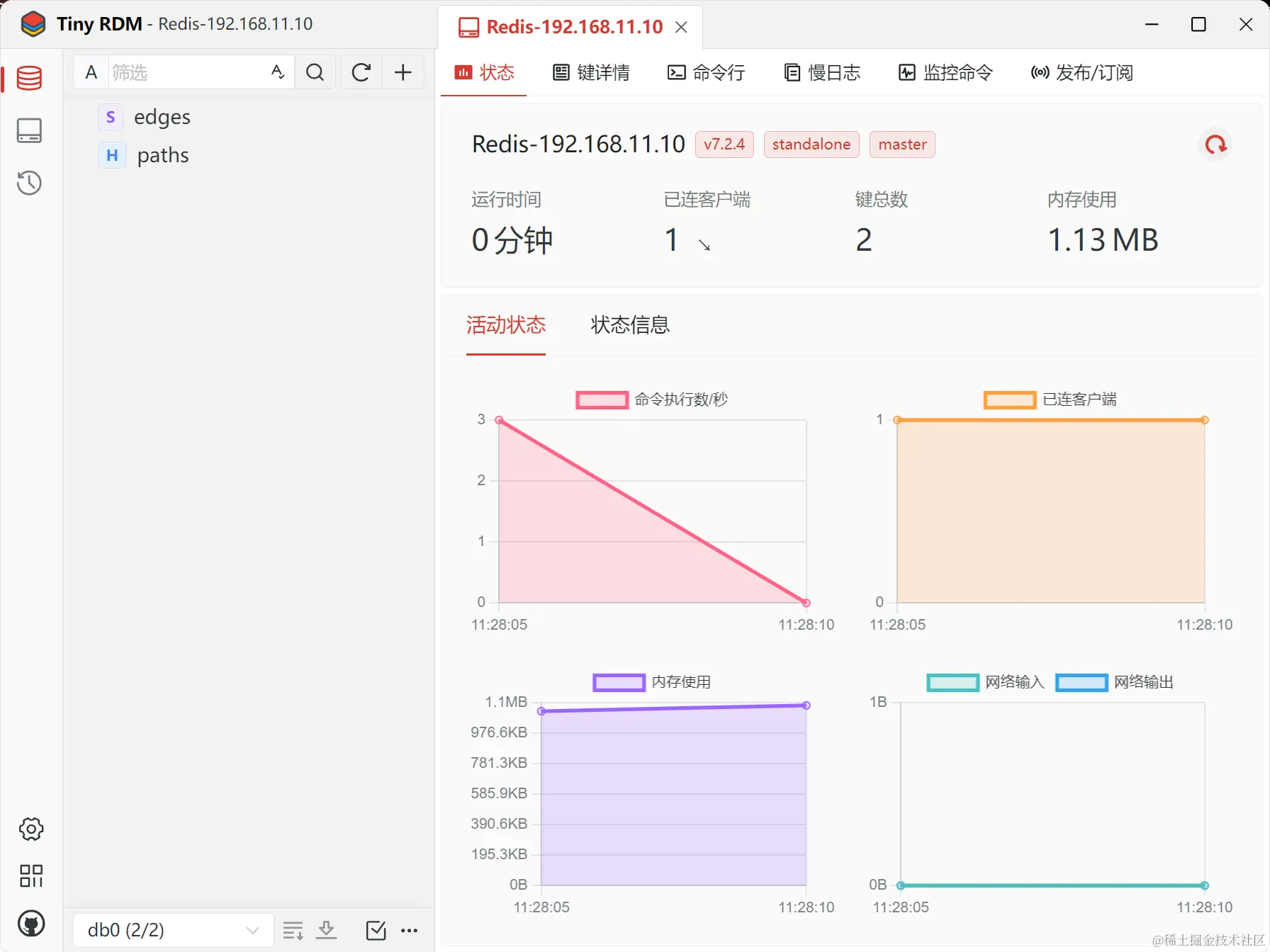Toggle the 内存使用 purple legend swatch
This screenshot has width=1270, height=952.
click(619, 683)
